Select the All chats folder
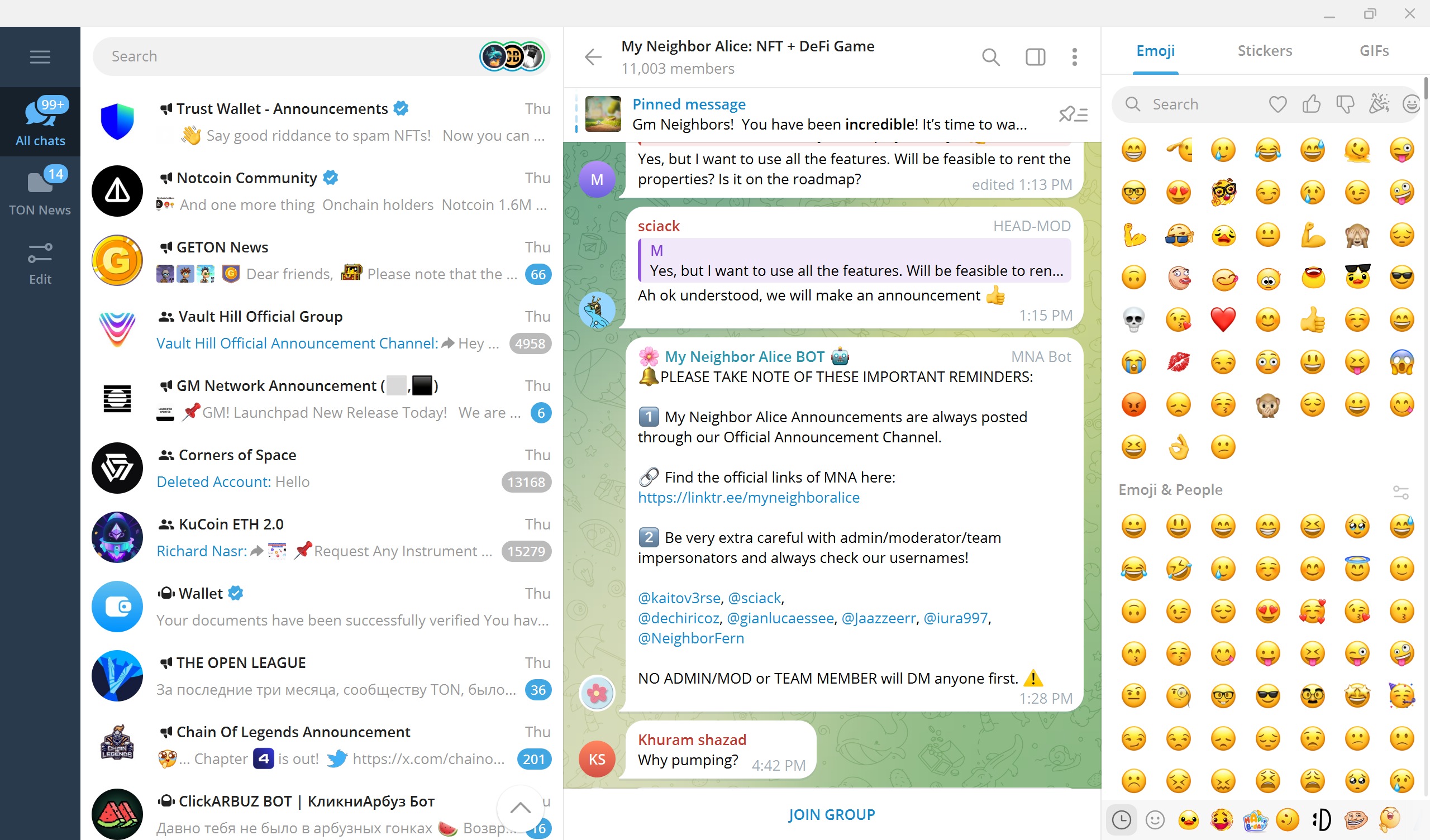Image resolution: width=1430 pixels, height=840 pixels. coord(40,121)
